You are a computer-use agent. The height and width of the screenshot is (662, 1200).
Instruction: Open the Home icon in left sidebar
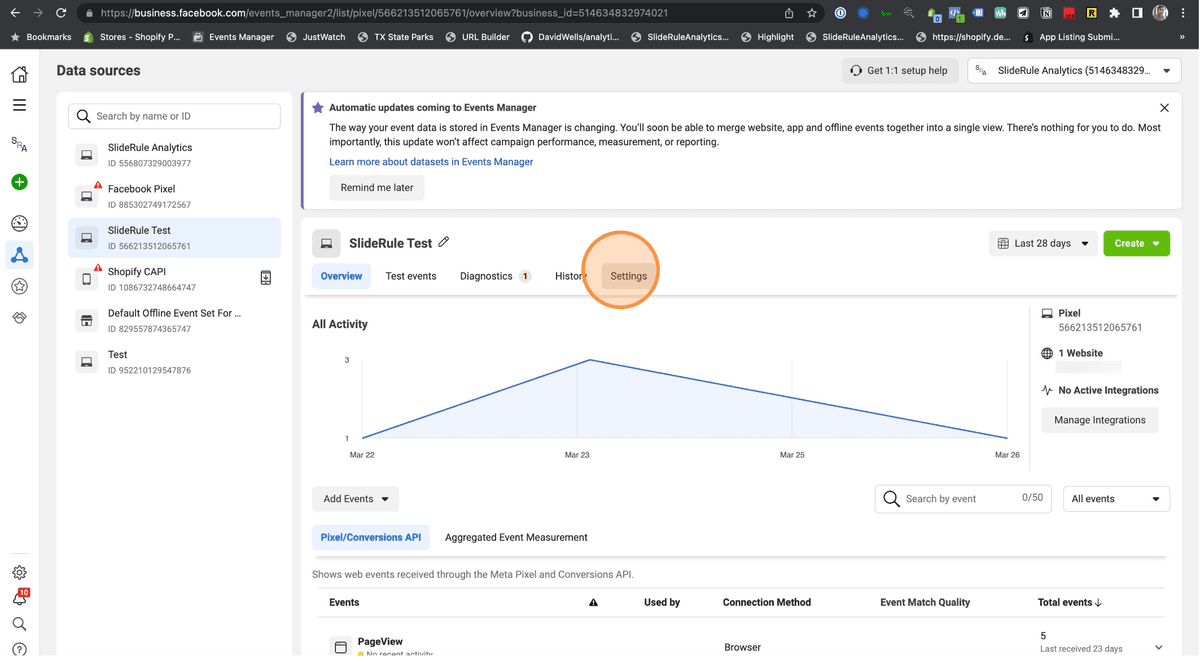point(19,75)
